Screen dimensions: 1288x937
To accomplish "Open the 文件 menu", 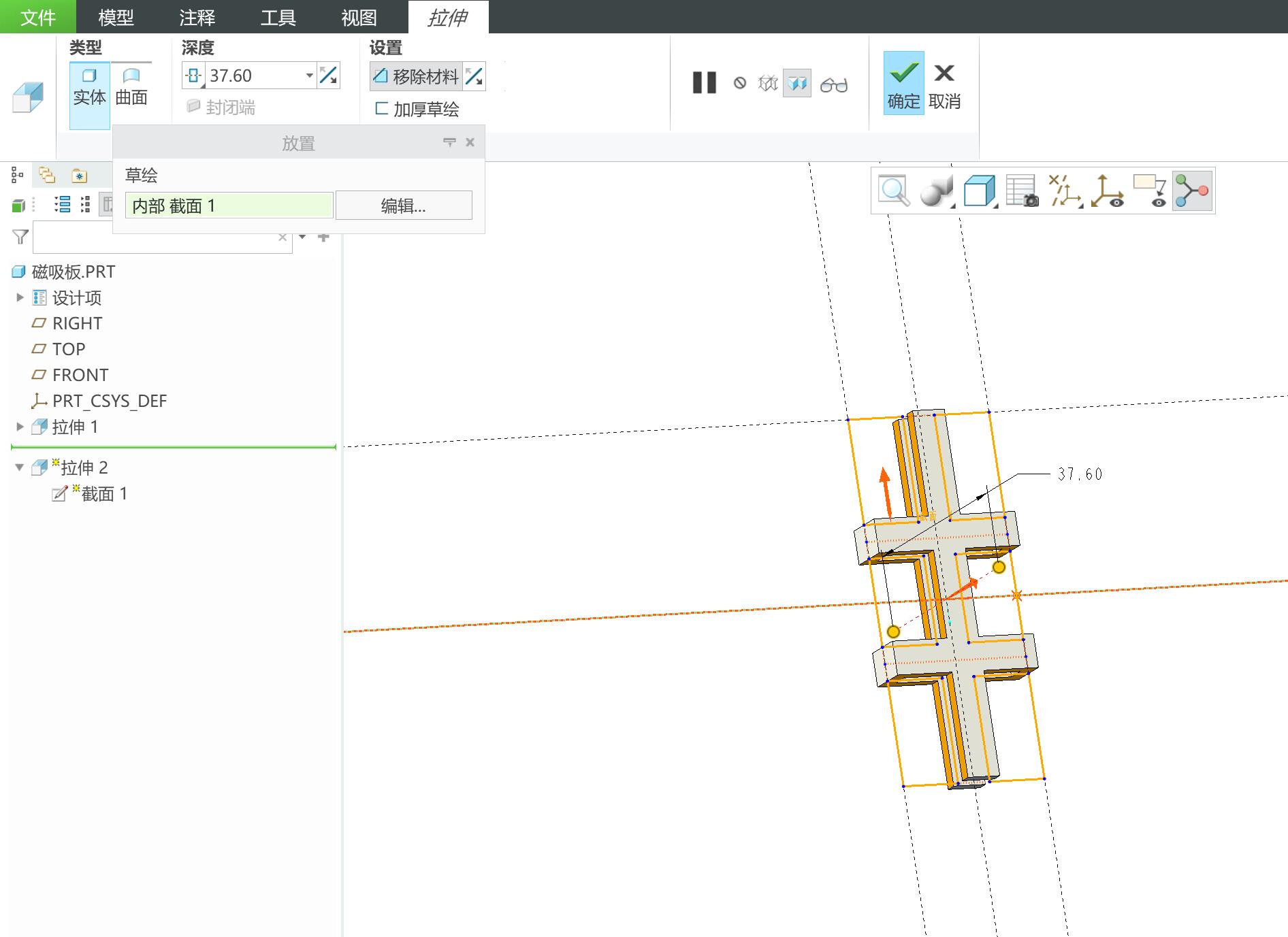I will tap(38, 17).
